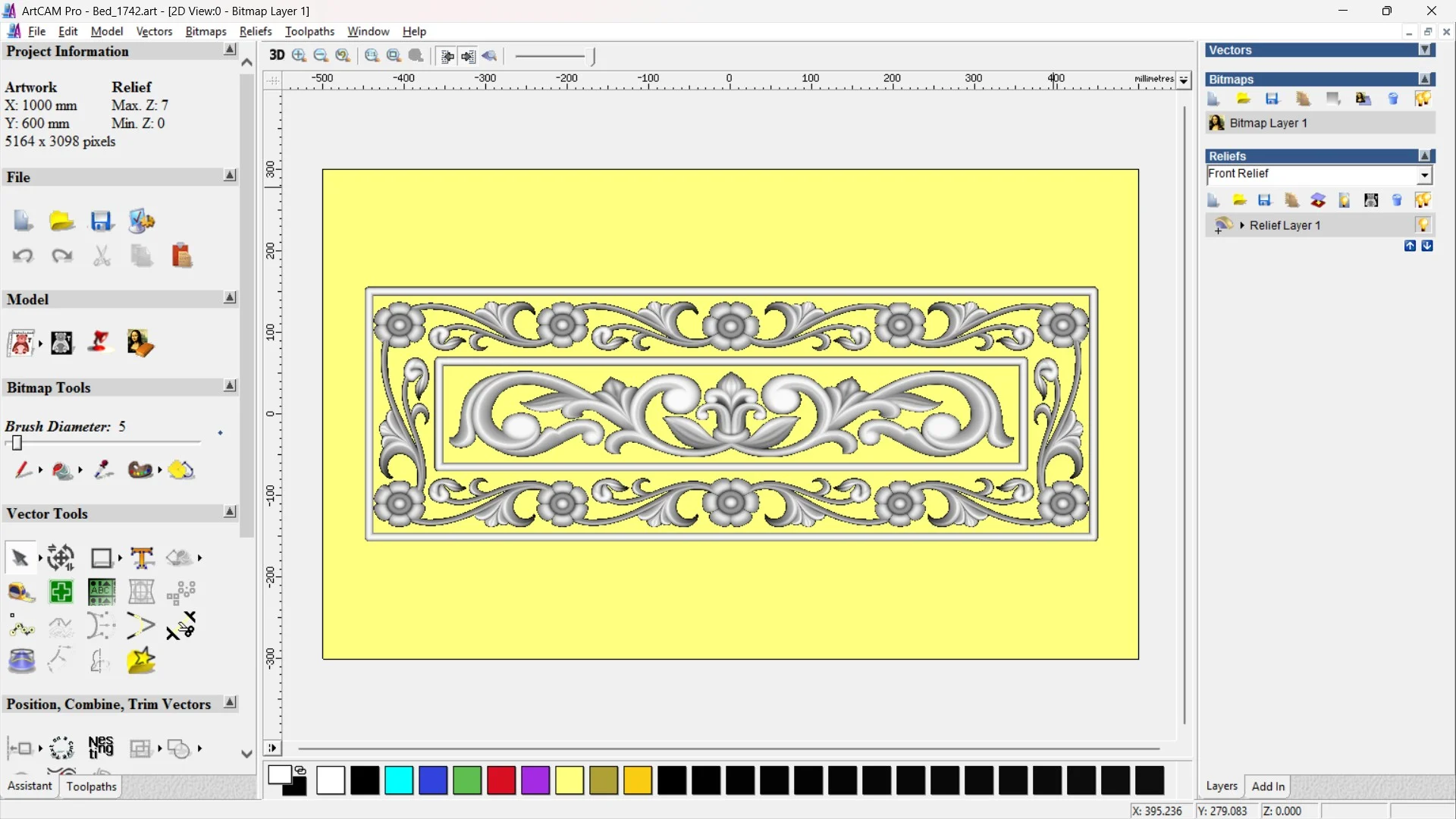Toggle all relief layers visibility bulb
Viewport: 1456px width, 819px height.
point(1423,200)
